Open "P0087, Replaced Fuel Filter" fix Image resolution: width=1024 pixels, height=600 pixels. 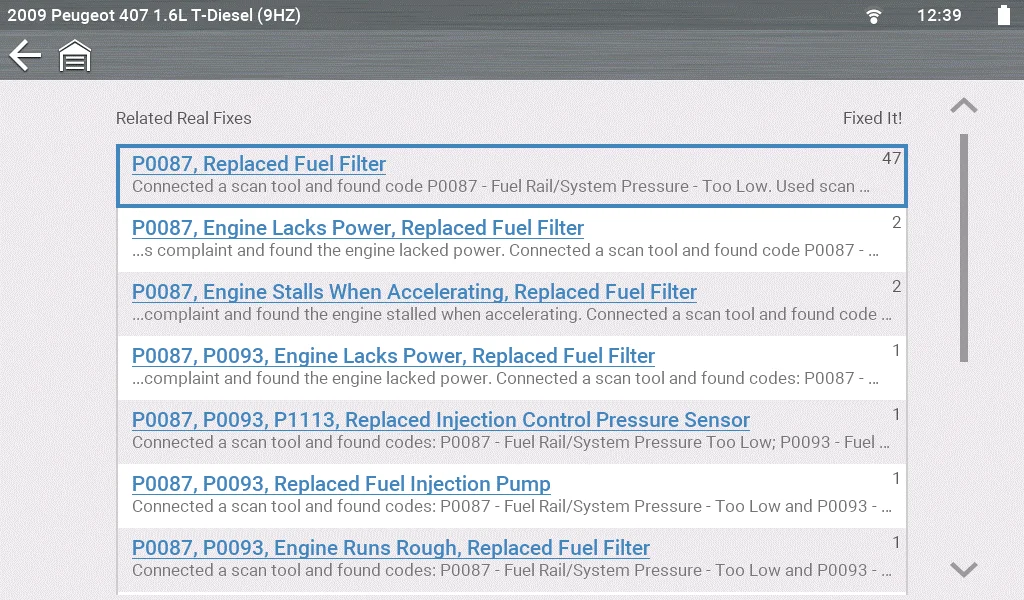click(259, 164)
